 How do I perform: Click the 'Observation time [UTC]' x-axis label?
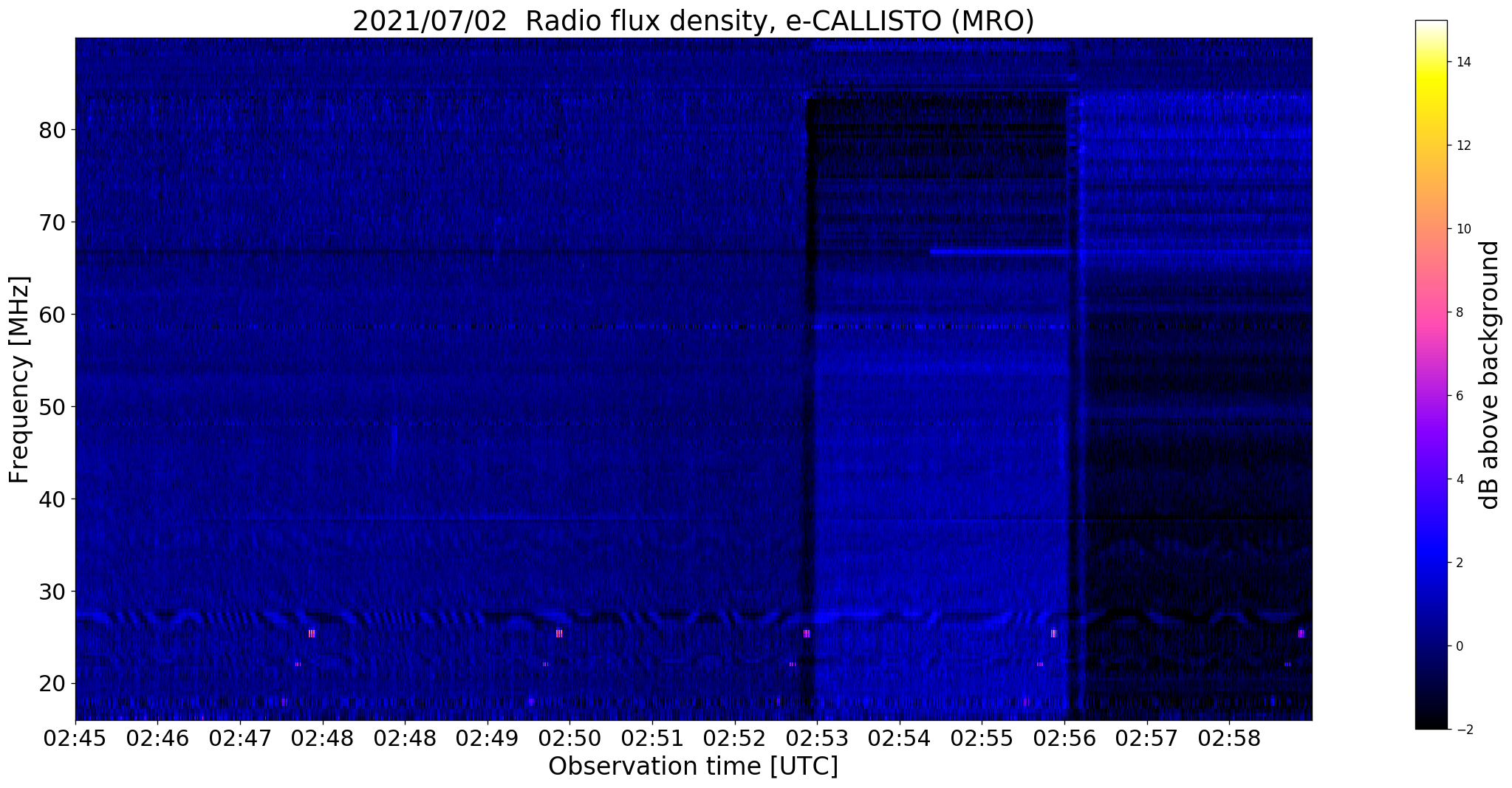(x=693, y=766)
